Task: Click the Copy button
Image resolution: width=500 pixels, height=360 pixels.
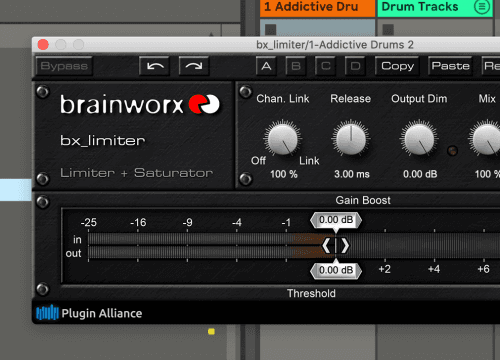Action: point(397,66)
